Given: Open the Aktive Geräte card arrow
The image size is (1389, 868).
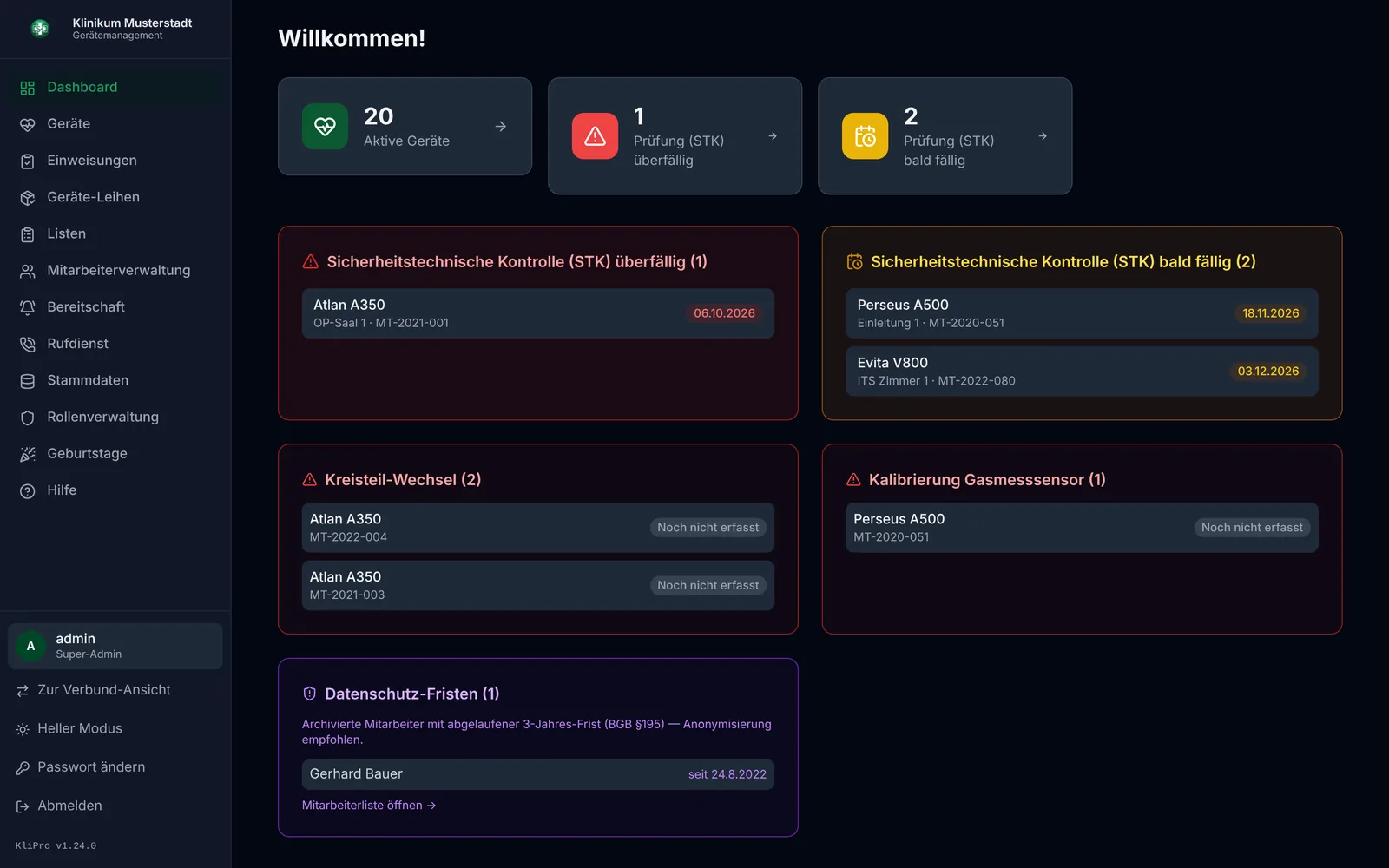Looking at the screenshot, I should coord(501,127).
